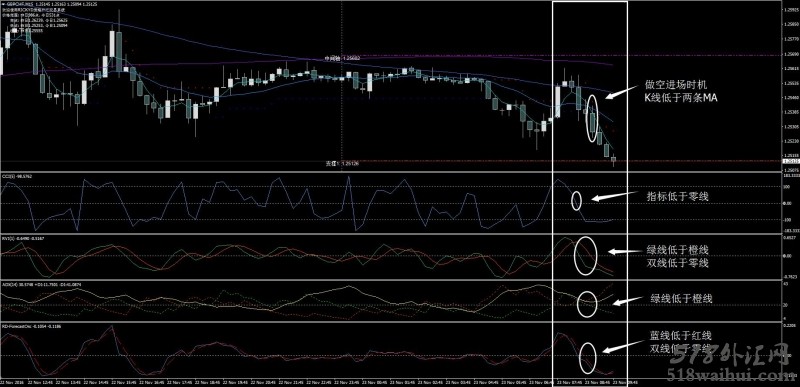Click the triangle before GBPCHF,M15 chart title
The width and height of the screenshot is (800, 387).
click(3, 4)
